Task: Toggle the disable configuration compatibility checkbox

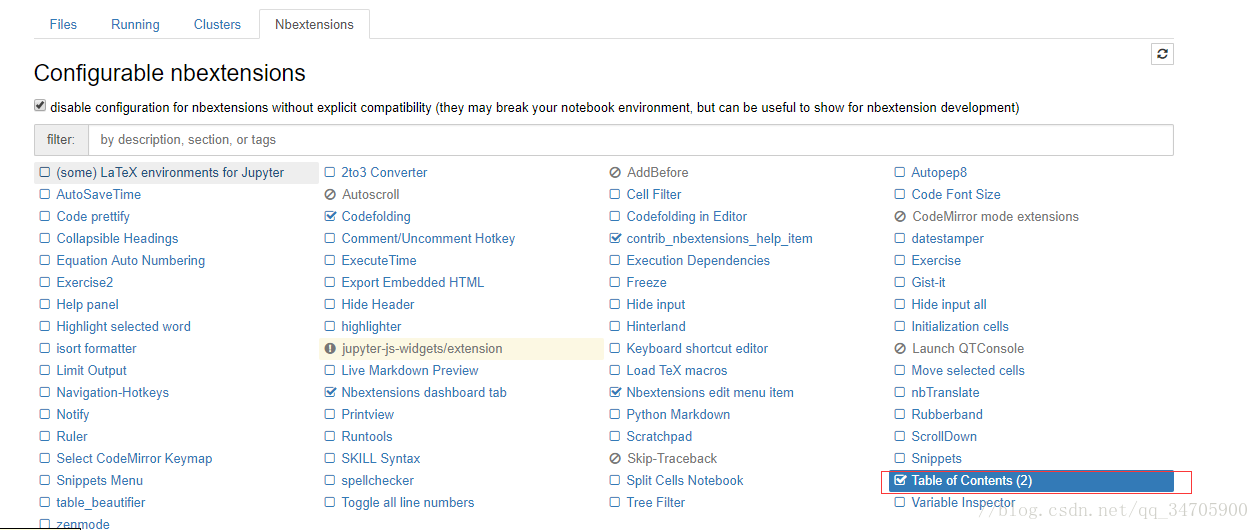Action: (x=40, y=105)
